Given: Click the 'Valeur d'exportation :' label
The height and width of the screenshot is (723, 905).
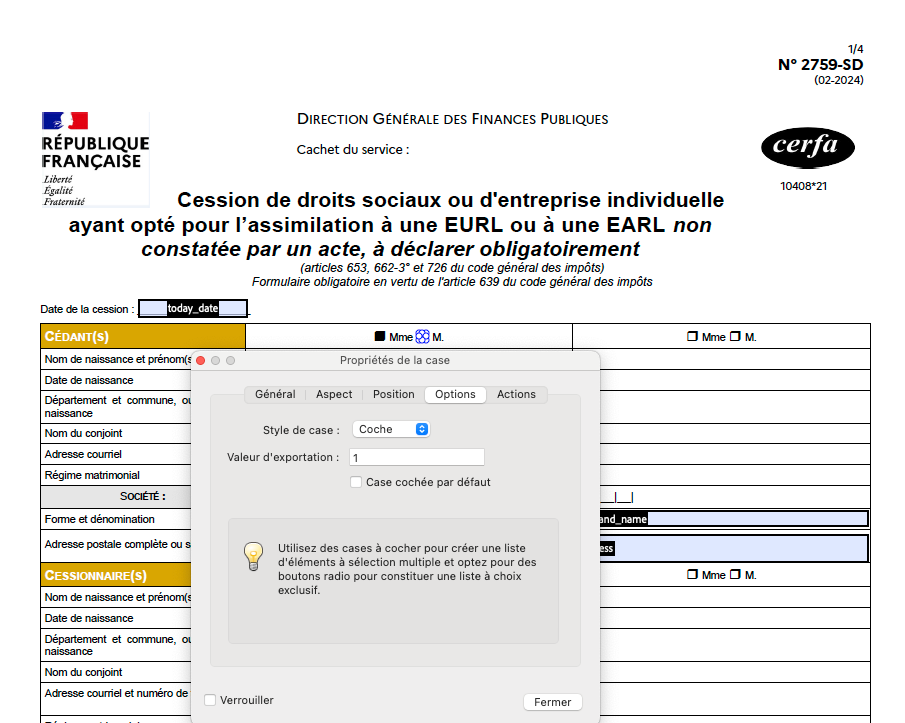Looking at the screenshot, I should coord(283,457).
